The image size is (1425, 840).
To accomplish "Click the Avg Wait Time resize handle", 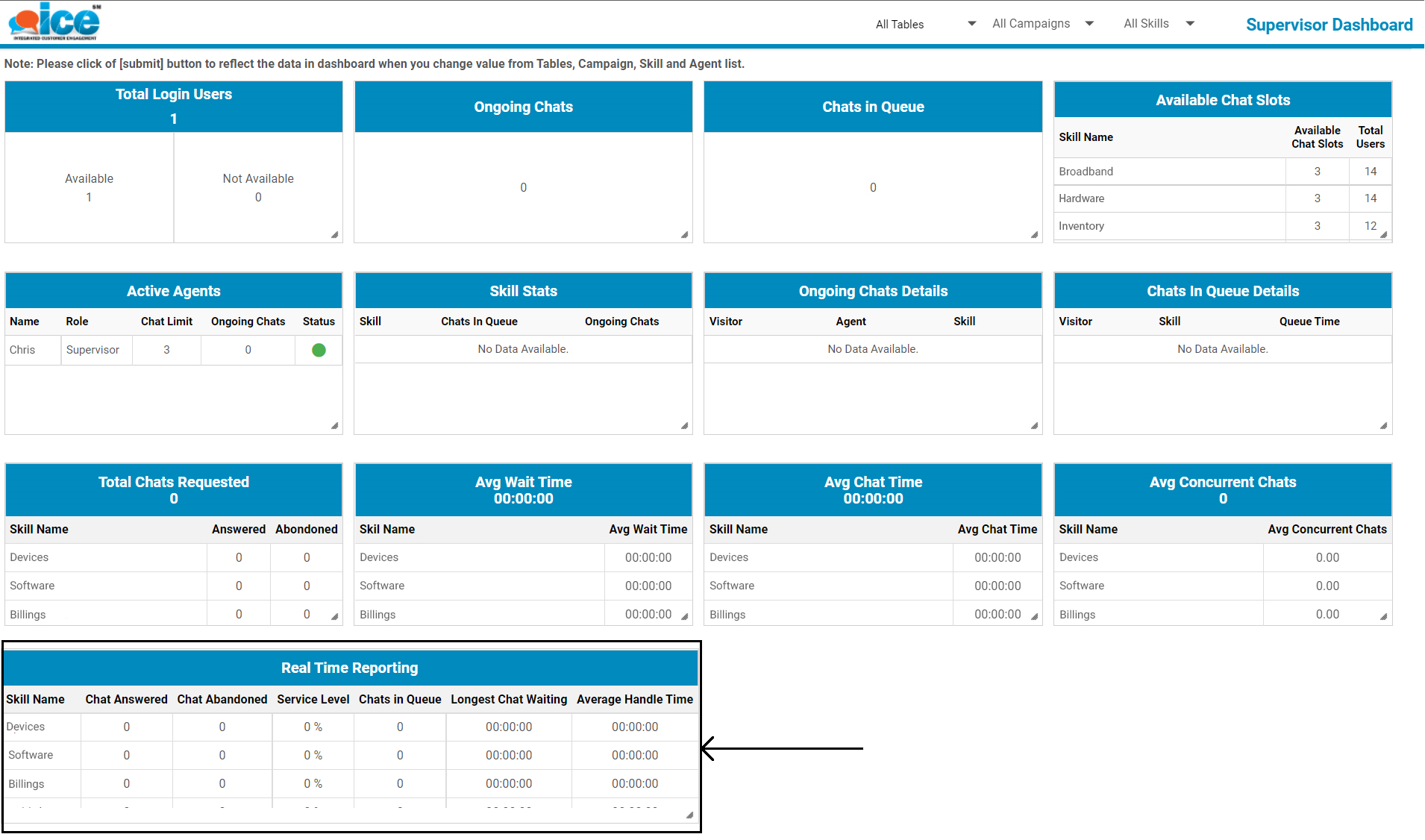I will point(684,617).
